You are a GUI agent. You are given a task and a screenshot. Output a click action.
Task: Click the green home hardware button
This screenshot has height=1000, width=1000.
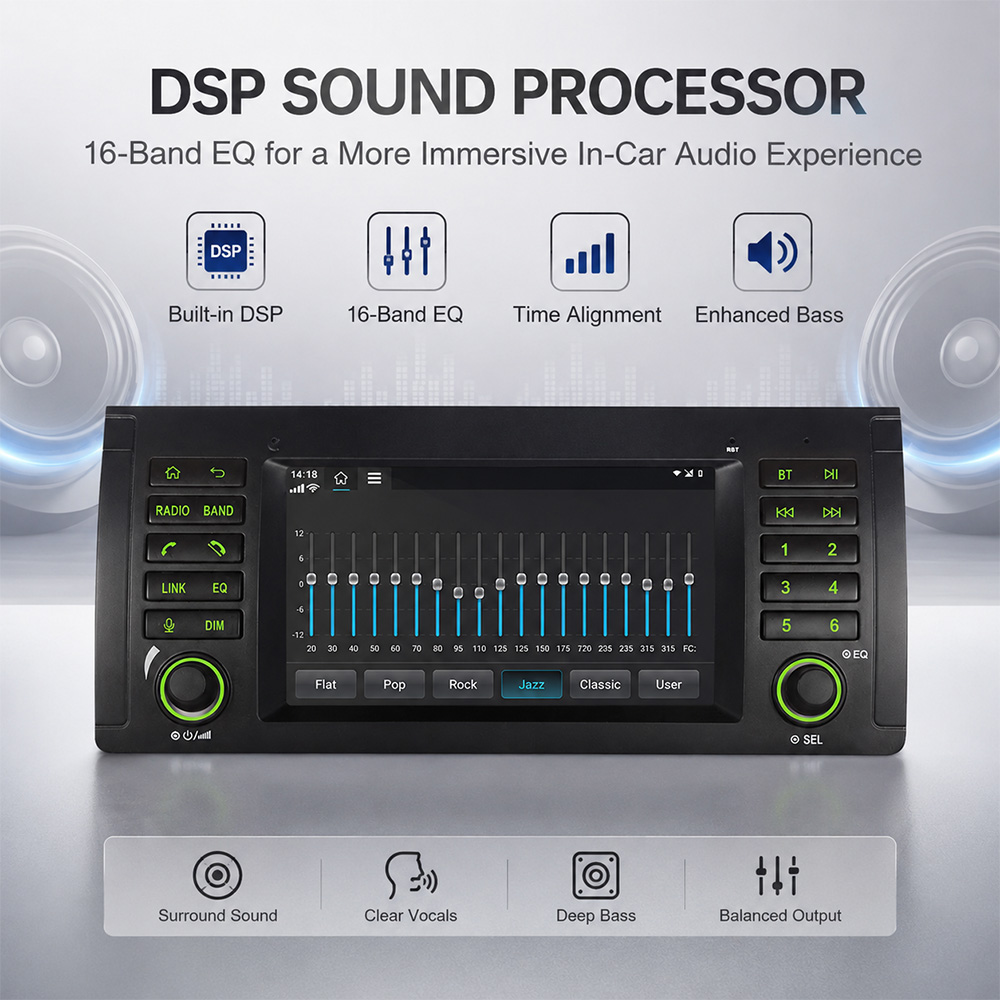[x=173, y=473]
